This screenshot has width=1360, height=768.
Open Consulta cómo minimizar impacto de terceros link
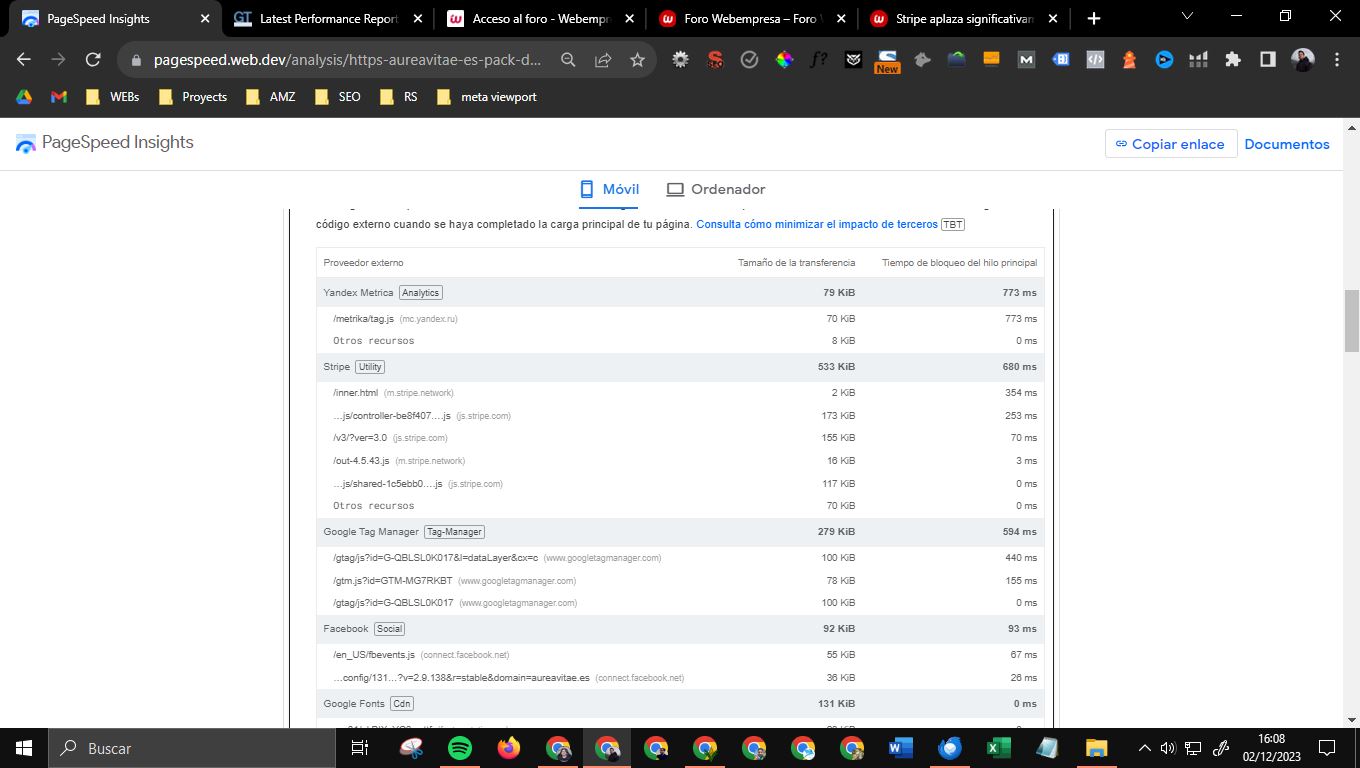(x=817, y=224)
